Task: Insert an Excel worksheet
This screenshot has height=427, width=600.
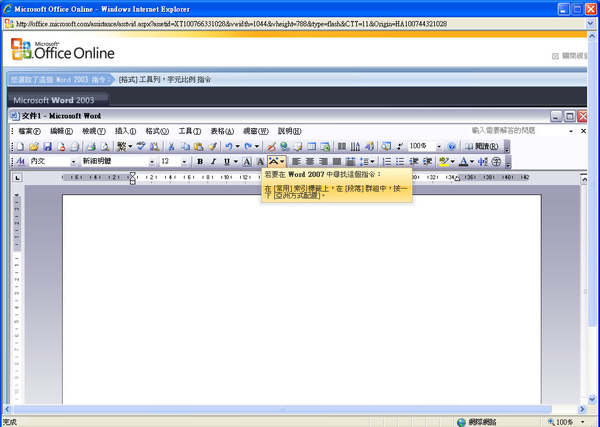Action: click(325, 147)
